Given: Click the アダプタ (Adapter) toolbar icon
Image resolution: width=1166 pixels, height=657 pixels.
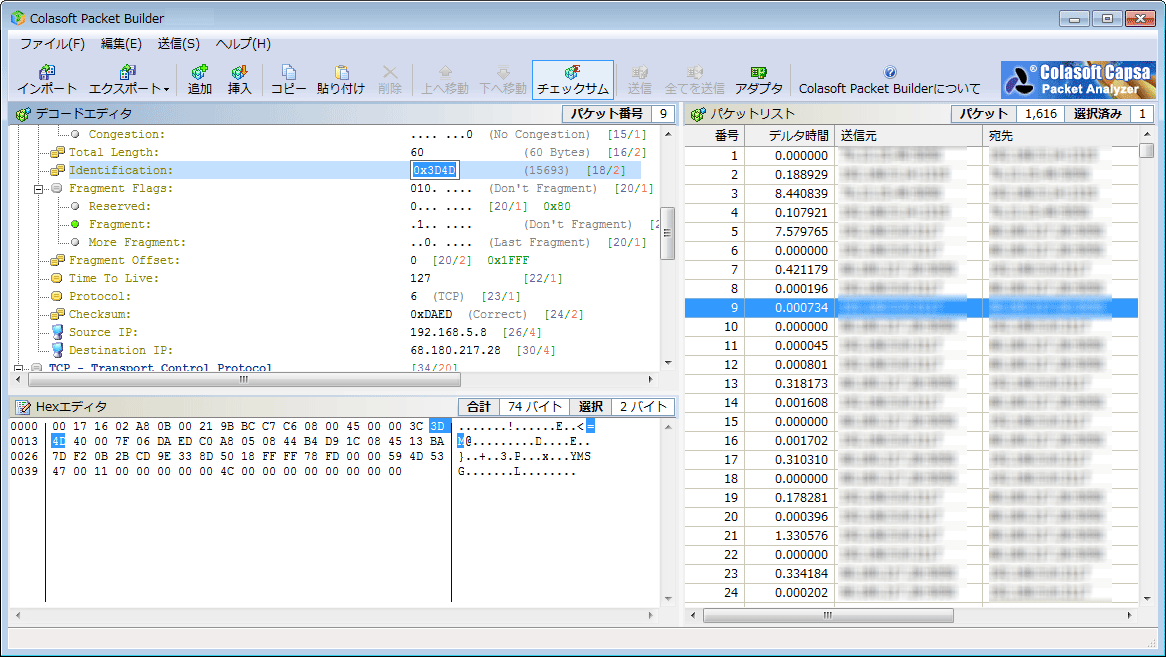Looking at the screenshot, I should pos(758,79).
